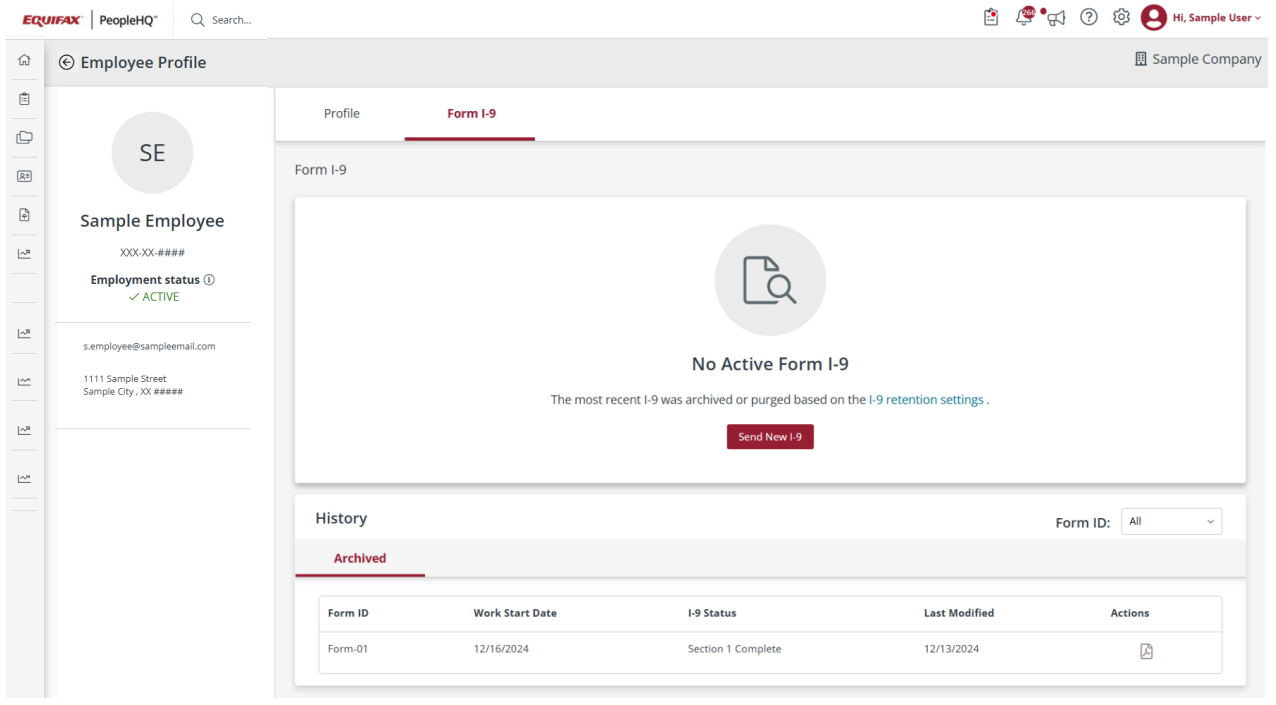
Task: Click into the Search field
Action: point(232,19)
